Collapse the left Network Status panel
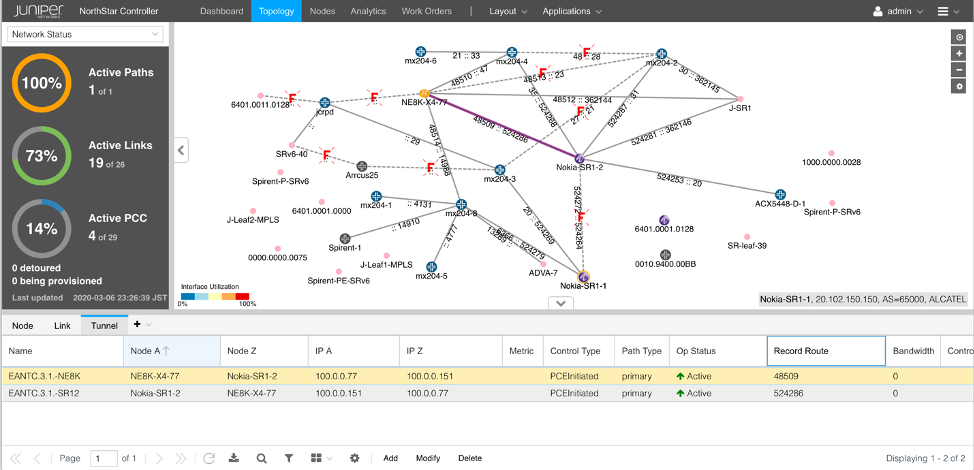 pyautogui.click(x=182, y=150)
